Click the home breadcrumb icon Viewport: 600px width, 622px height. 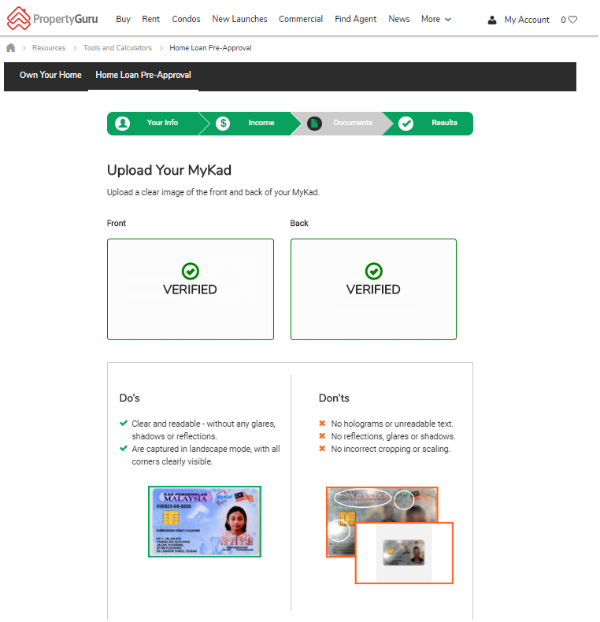[11, 48]
